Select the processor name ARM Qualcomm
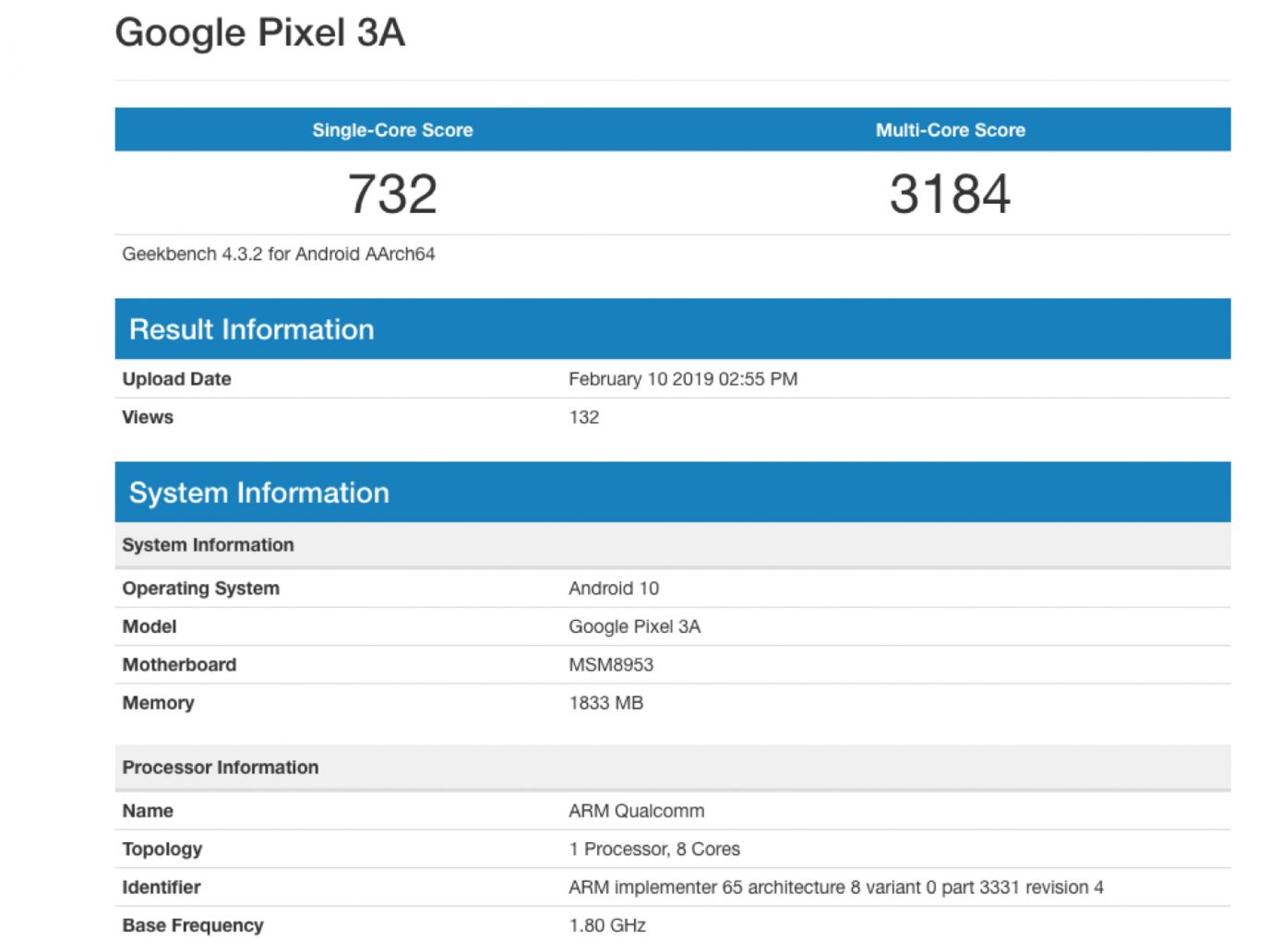Image resolution: width=1270 pixels, height=952 pixels. [x=636, y=811]
